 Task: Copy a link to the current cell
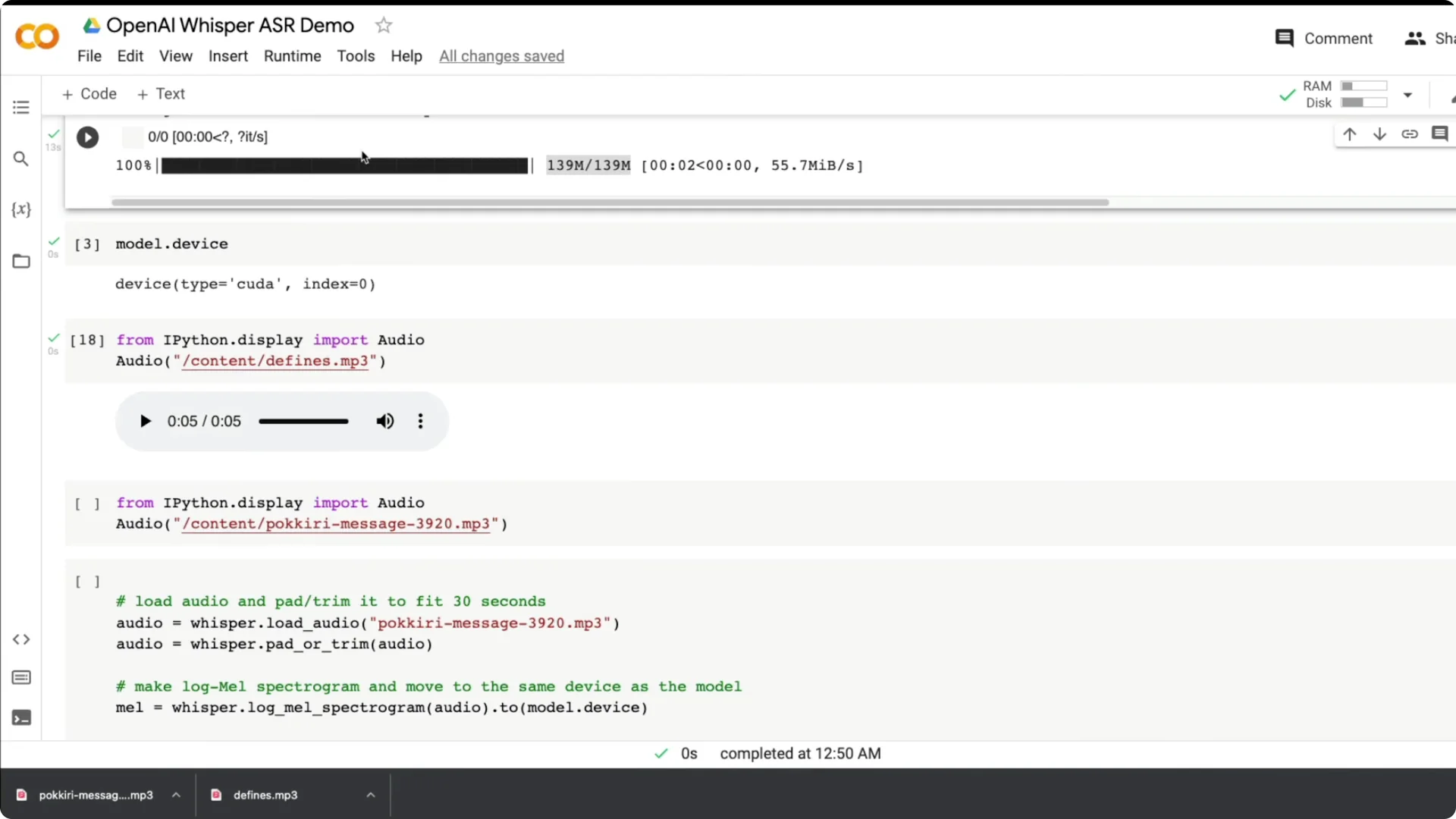pyautogui.click(x=1410, y=133)
